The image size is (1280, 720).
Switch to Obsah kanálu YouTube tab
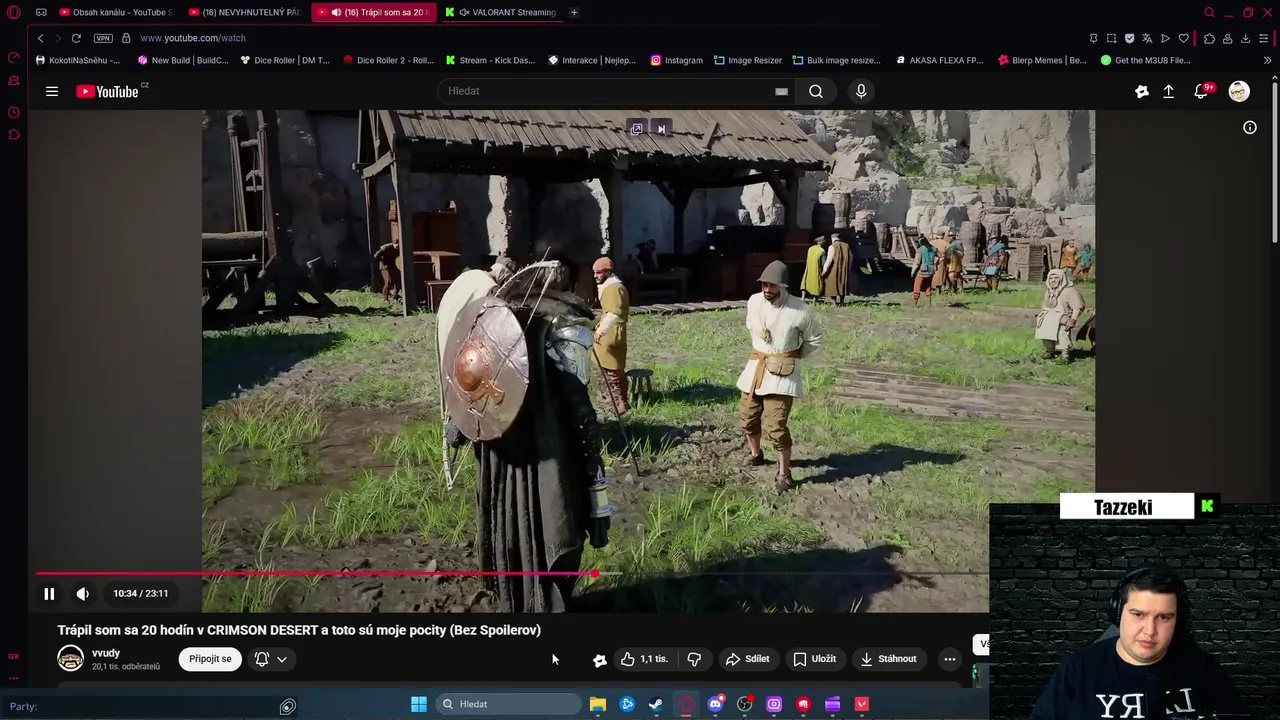click(115, 12)
